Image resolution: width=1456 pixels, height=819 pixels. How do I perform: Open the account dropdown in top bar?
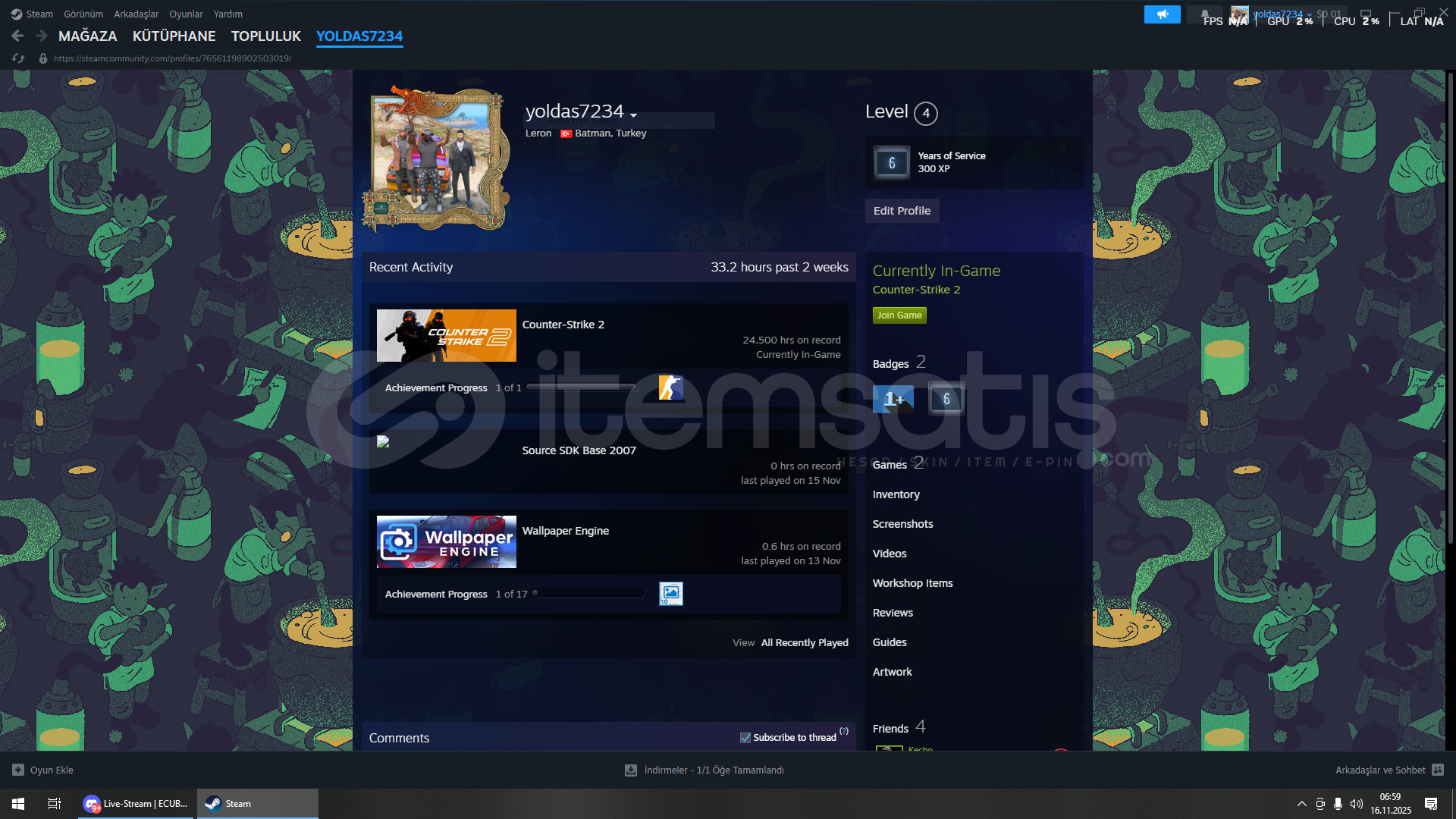[x=1282, y=14]
